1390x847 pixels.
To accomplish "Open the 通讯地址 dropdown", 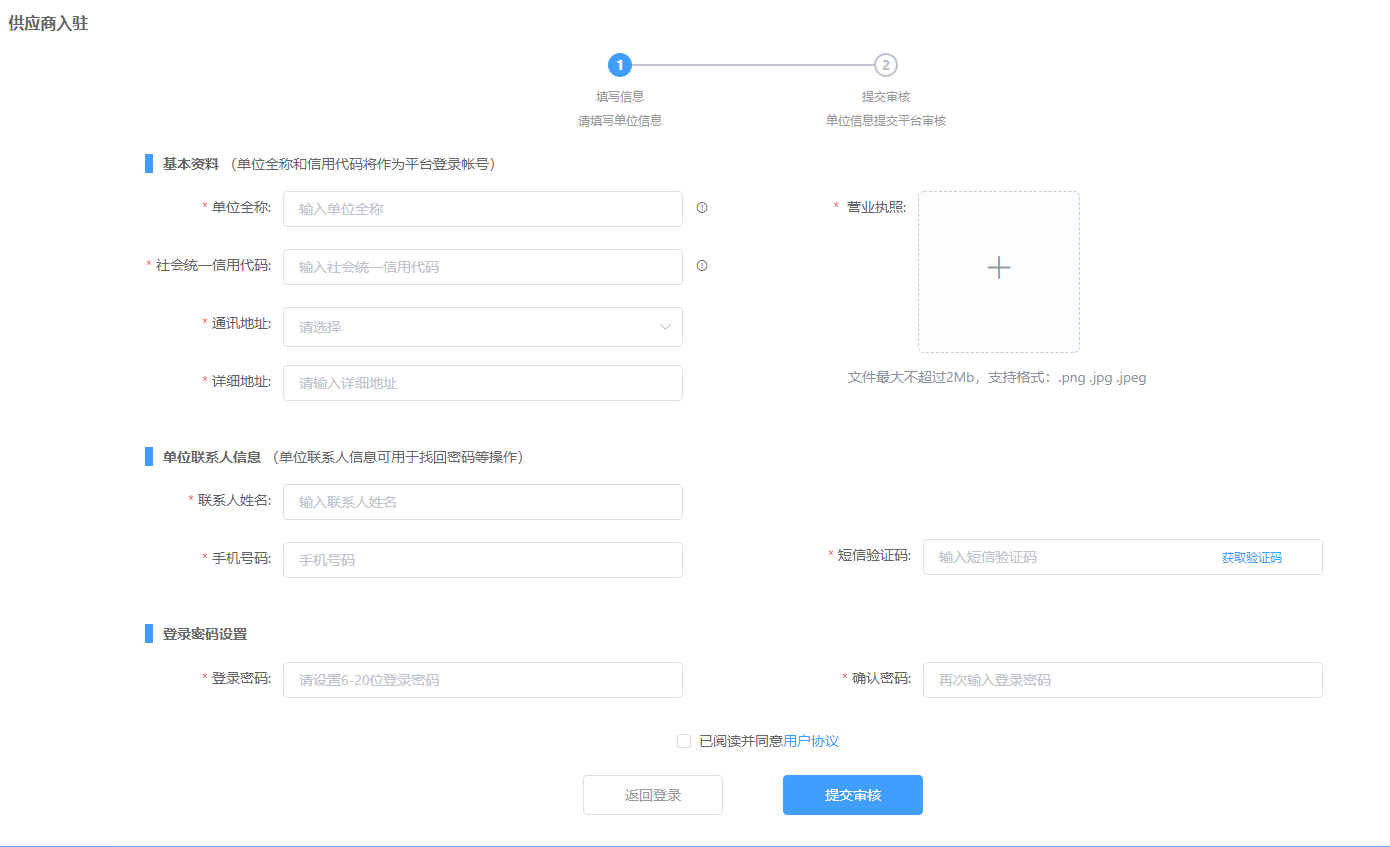I will pyautogui.click(x=483, y=327).
